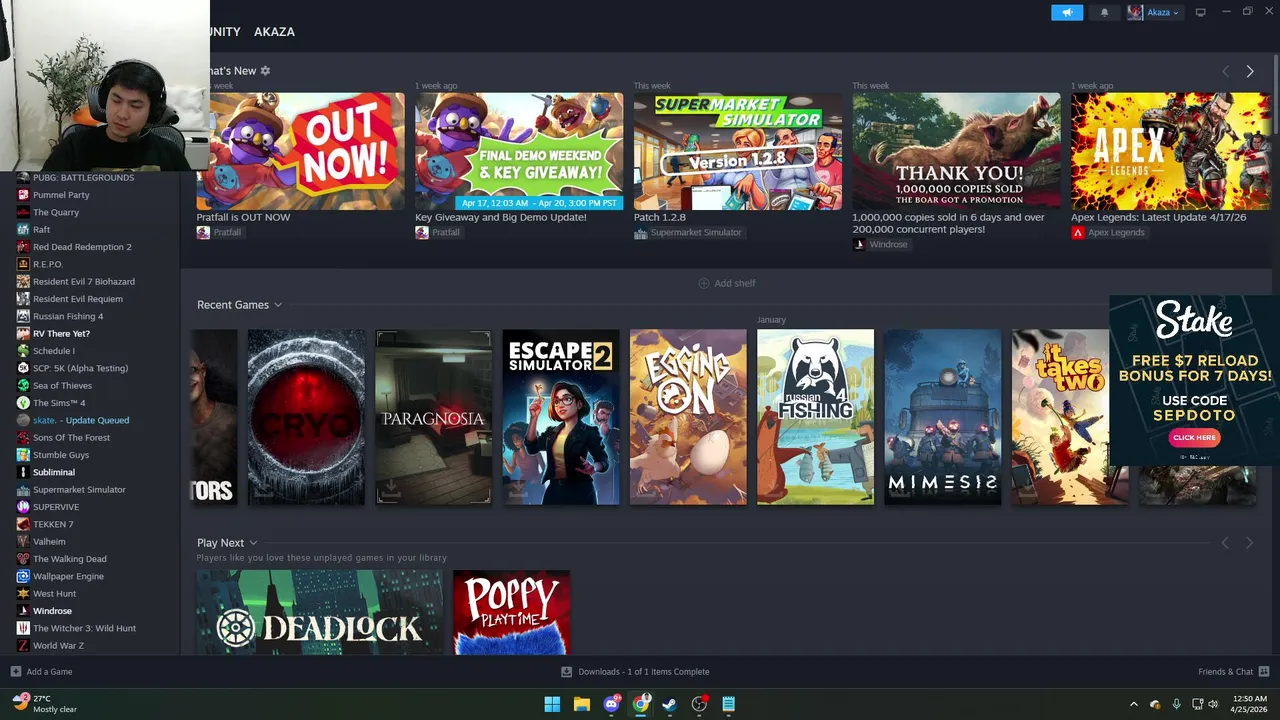This screenshot has width=1280, height=720.
Task: Open File Explorer from taskbar
Action: coord(582,704)
